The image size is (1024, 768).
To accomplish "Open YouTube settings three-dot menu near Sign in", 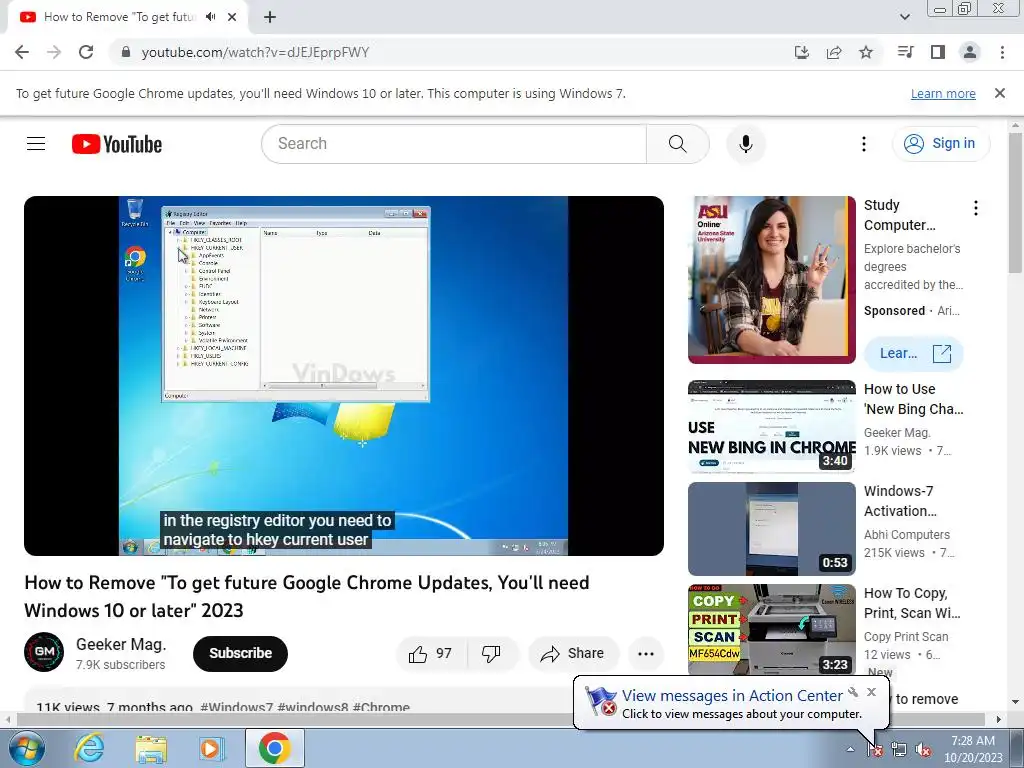I will [863, 144].
